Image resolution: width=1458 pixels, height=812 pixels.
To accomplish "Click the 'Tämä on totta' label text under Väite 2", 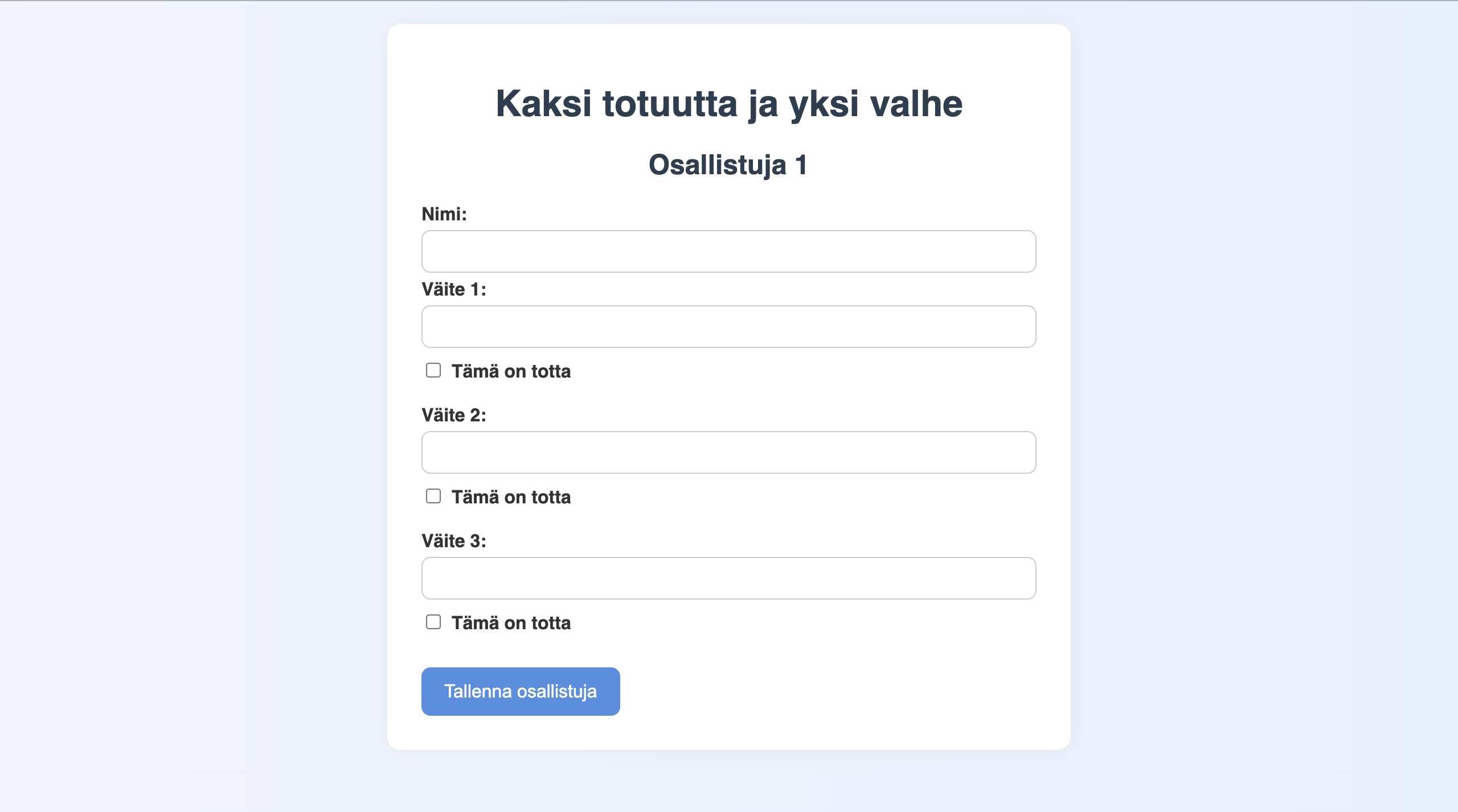I will pos(511,497).
